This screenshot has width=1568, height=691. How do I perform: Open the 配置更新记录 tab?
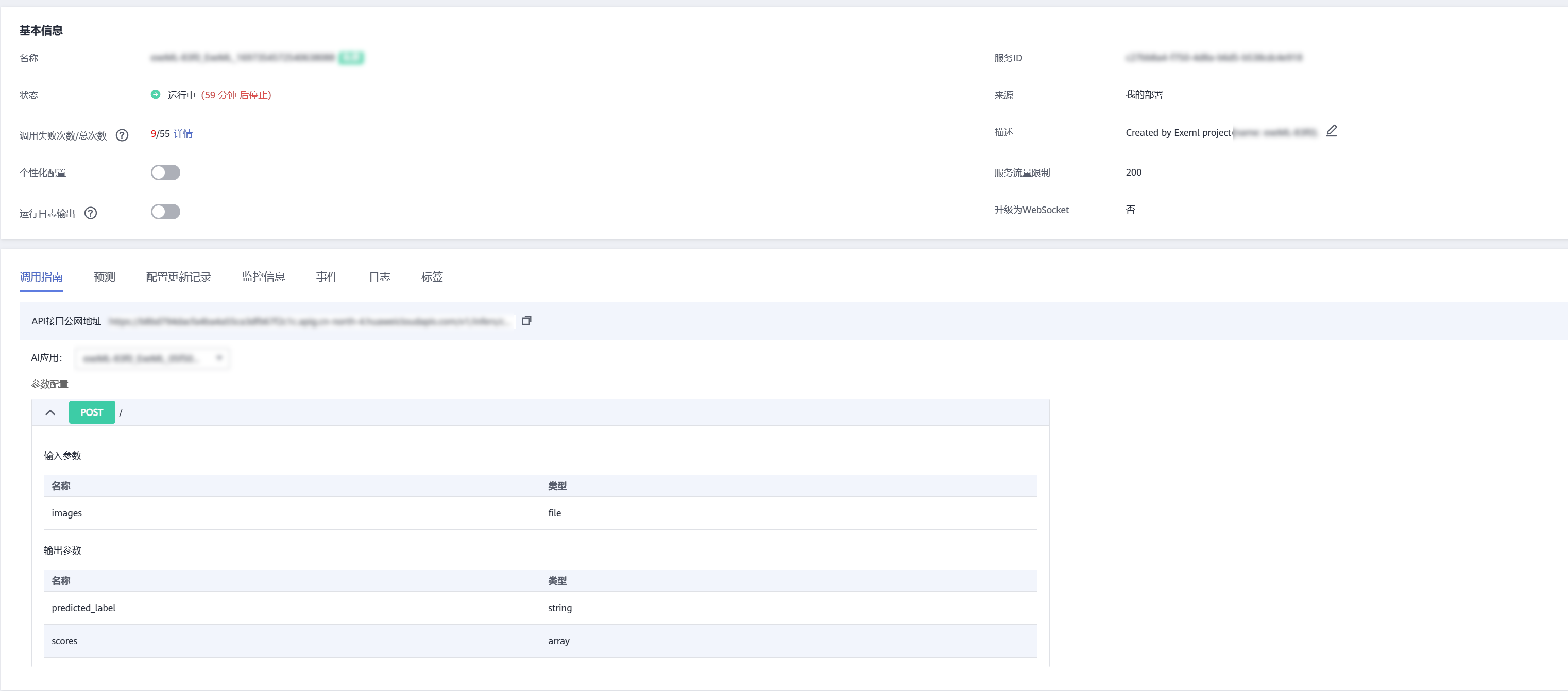click(x=178, y=277)
